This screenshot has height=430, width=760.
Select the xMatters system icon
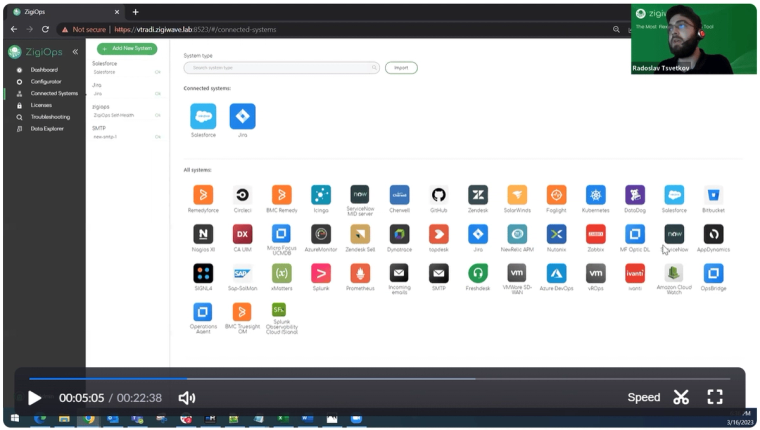click(282, 273)
